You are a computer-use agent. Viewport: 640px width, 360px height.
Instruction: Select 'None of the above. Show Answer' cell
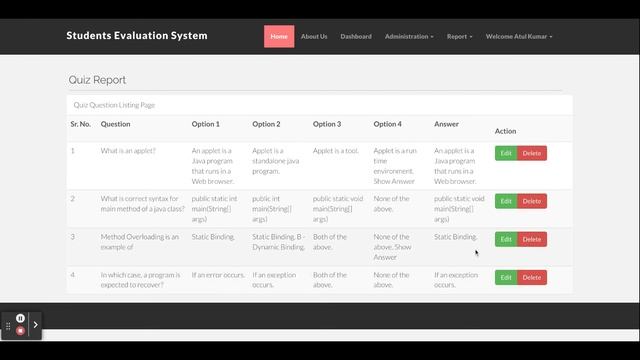coord(392,247)
